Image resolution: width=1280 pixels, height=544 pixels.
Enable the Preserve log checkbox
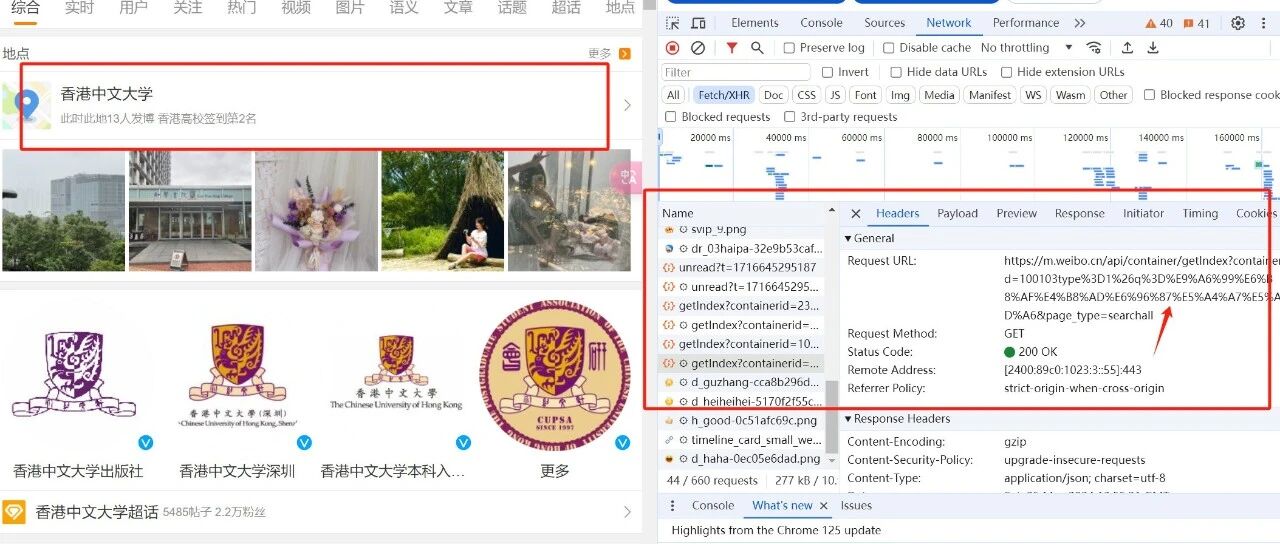pos(789,48)
